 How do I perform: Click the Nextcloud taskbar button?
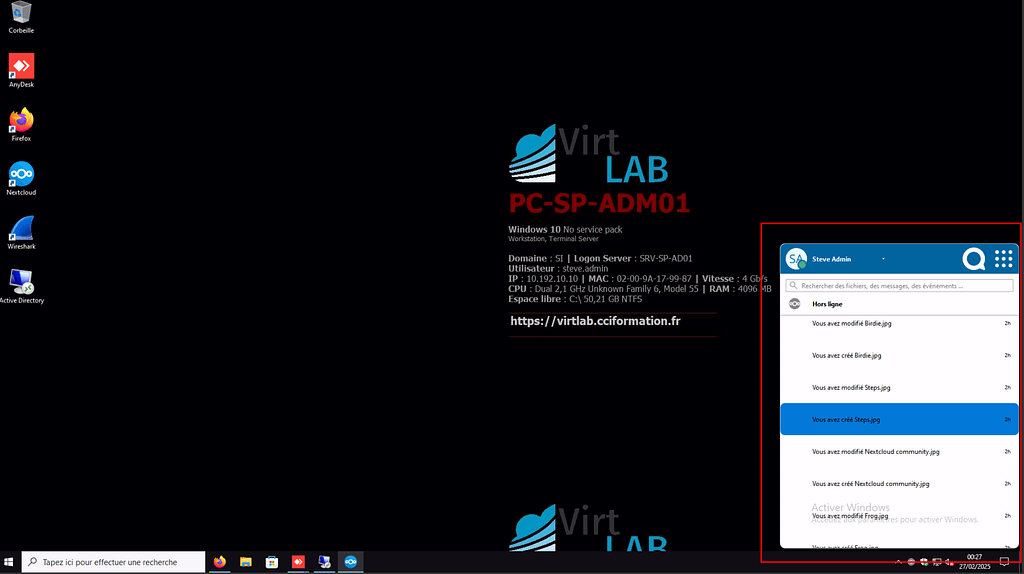350,562
